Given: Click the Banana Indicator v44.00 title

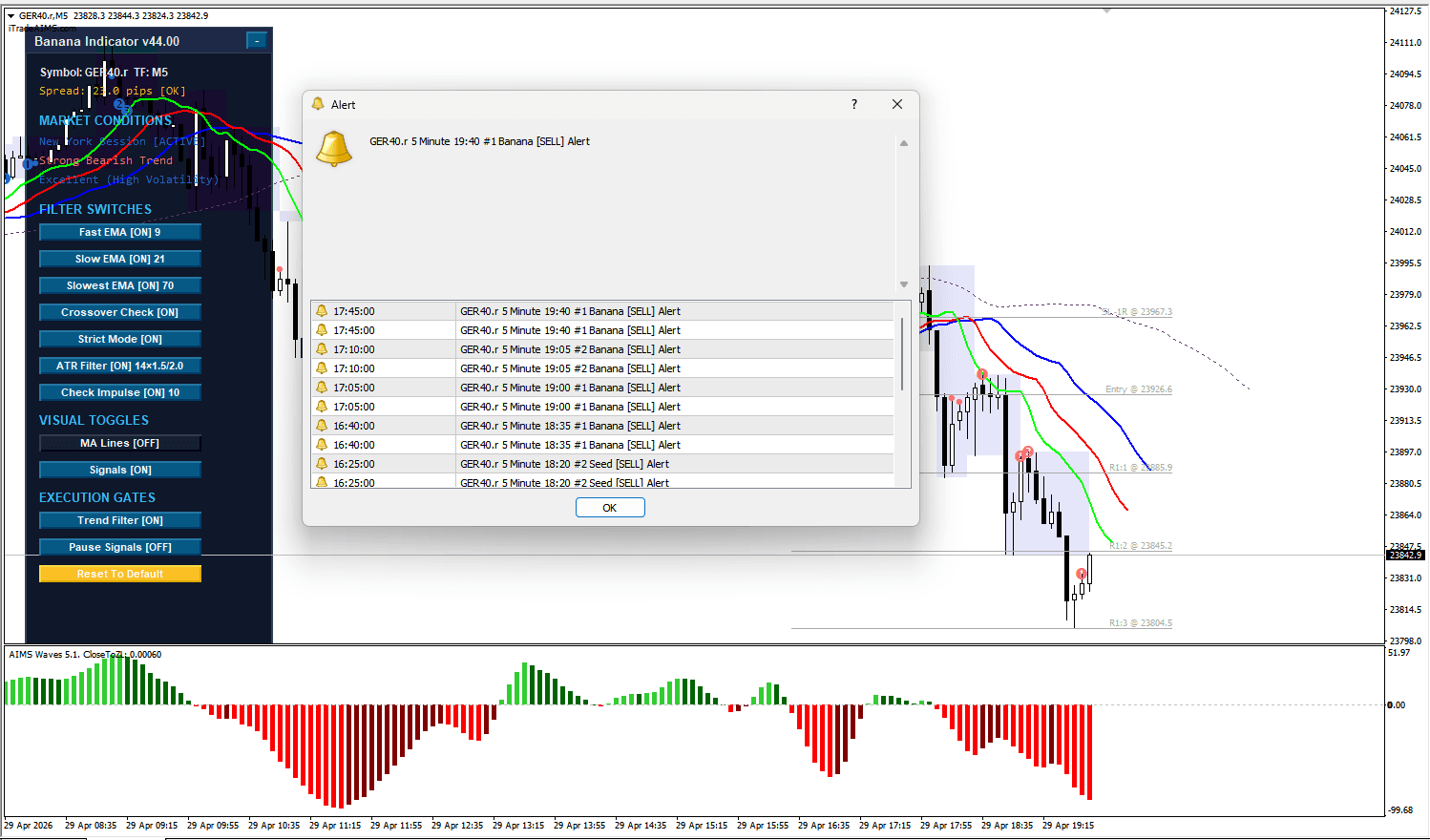Looking at the screenshot, I should (107, 41).
